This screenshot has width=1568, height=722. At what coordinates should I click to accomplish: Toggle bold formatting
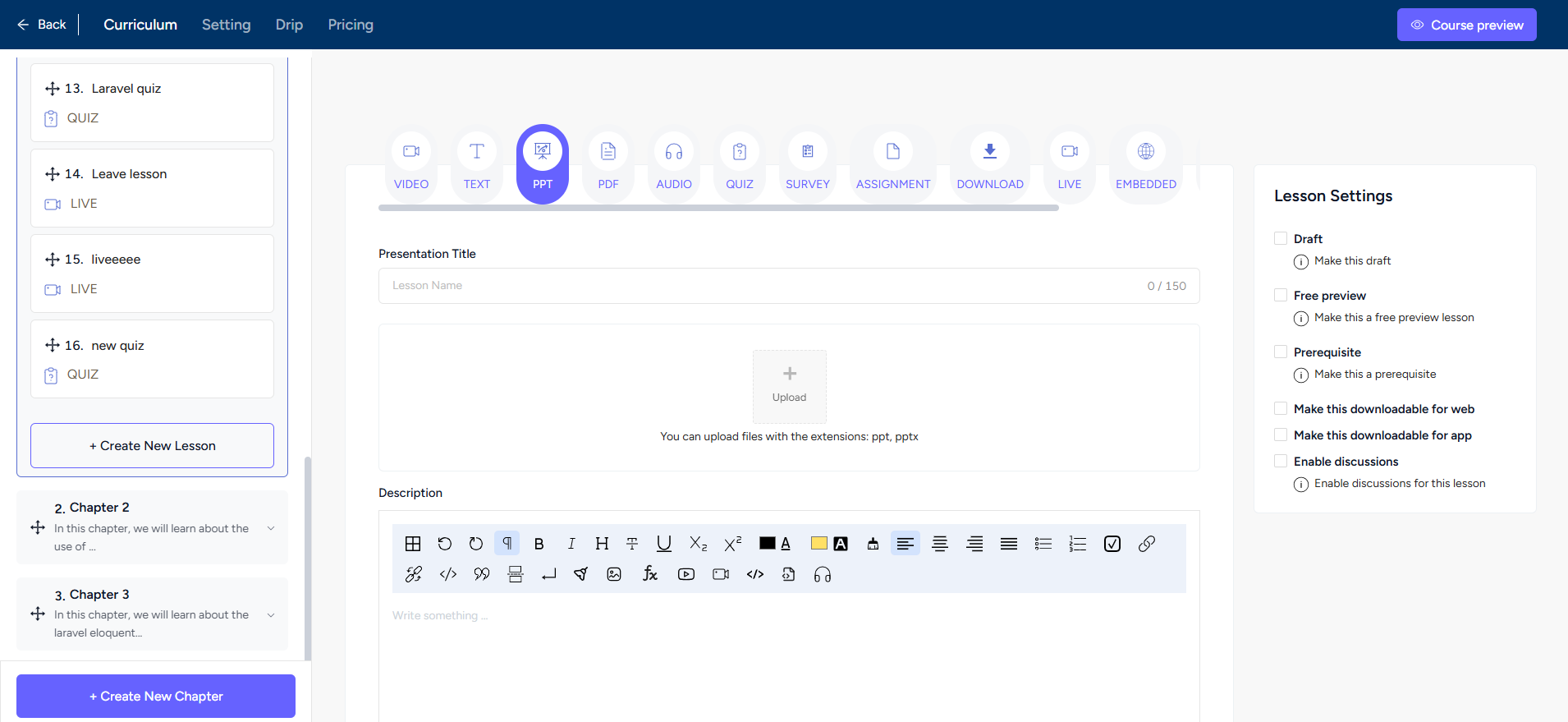tap(539, 544)
